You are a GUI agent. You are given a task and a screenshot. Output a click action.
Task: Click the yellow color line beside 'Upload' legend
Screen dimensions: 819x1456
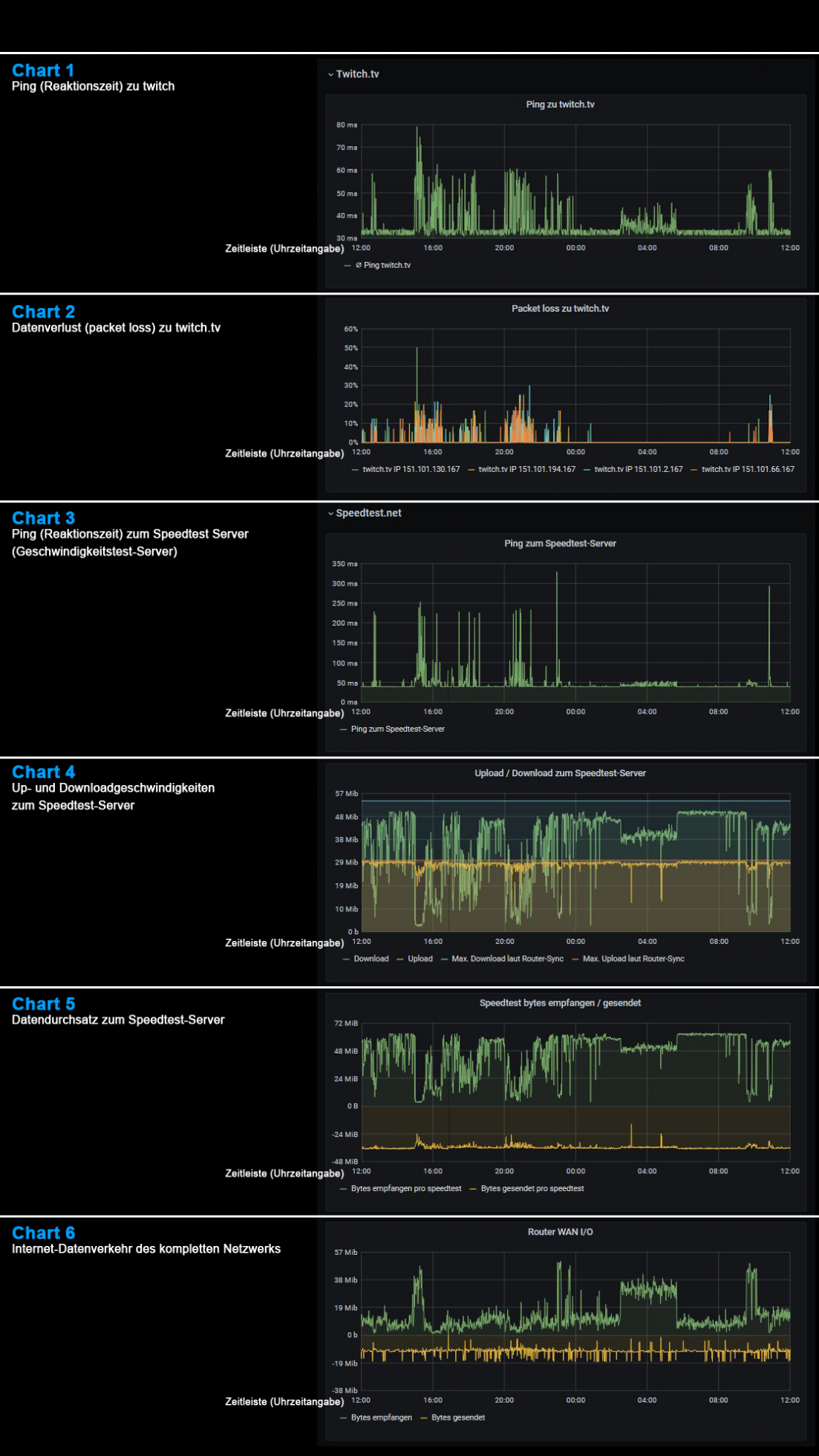[x=400, y=959]
